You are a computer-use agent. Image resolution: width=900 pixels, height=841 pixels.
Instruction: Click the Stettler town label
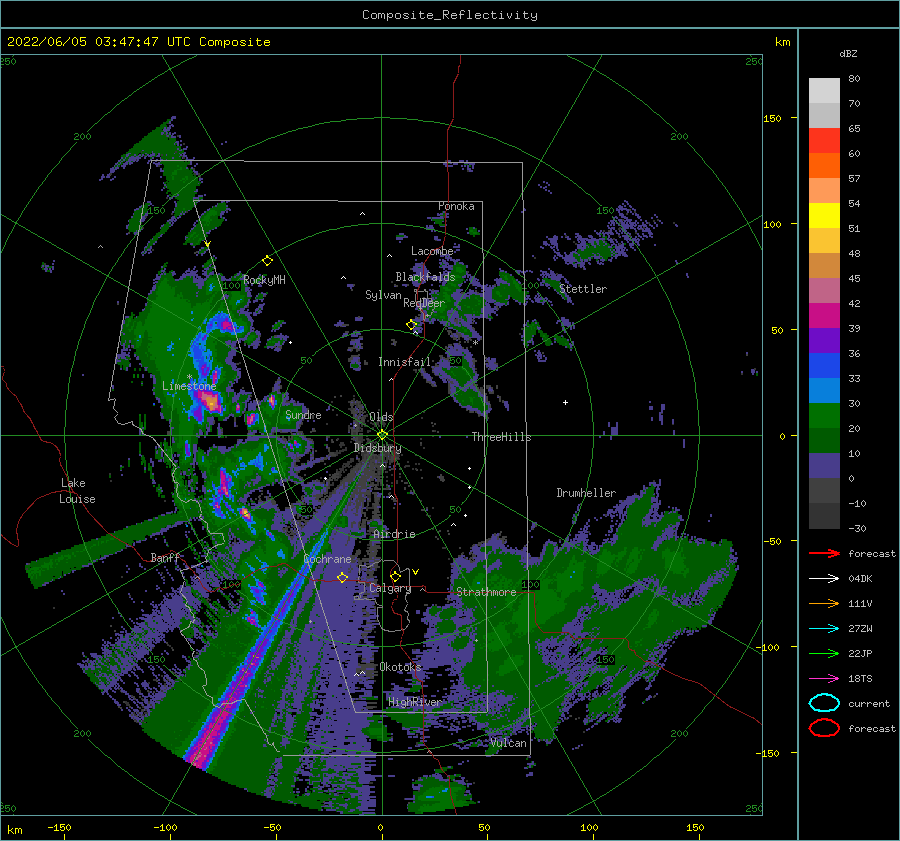coord(583,289)
